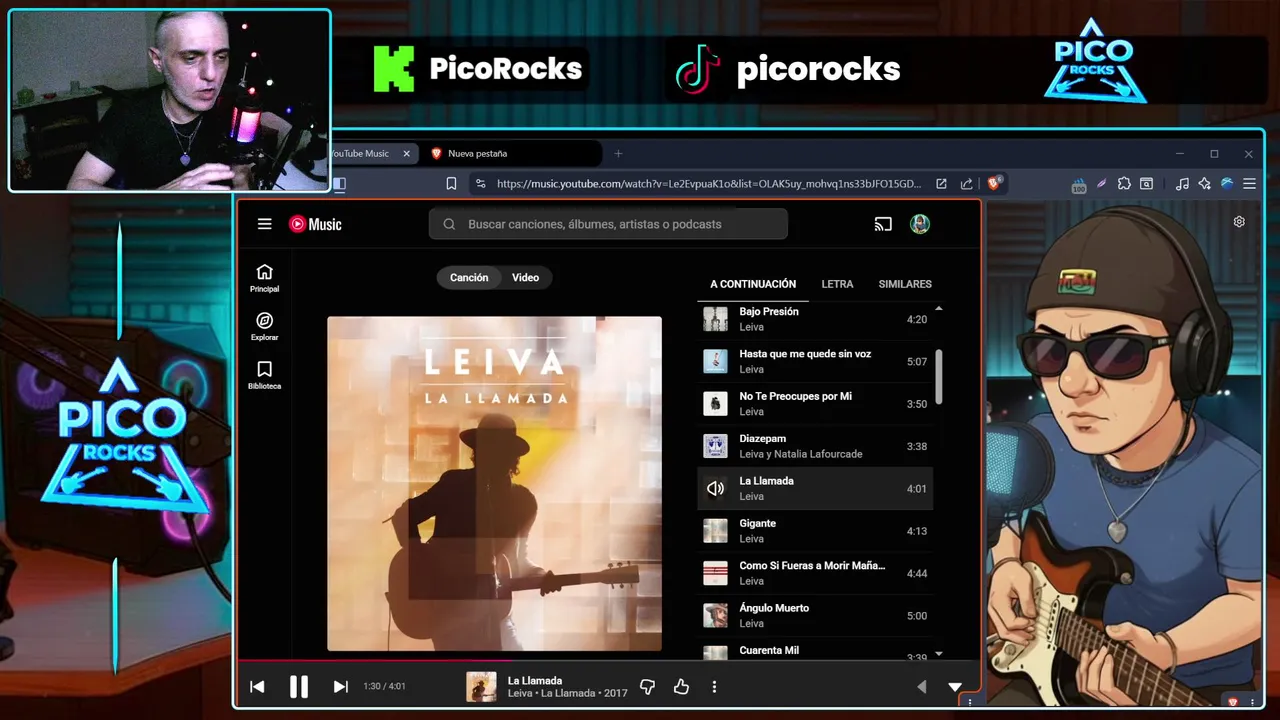Screen dimensions: 1280x720
Task: Go to Principal home in sidebar
Action: coord(264,278)
